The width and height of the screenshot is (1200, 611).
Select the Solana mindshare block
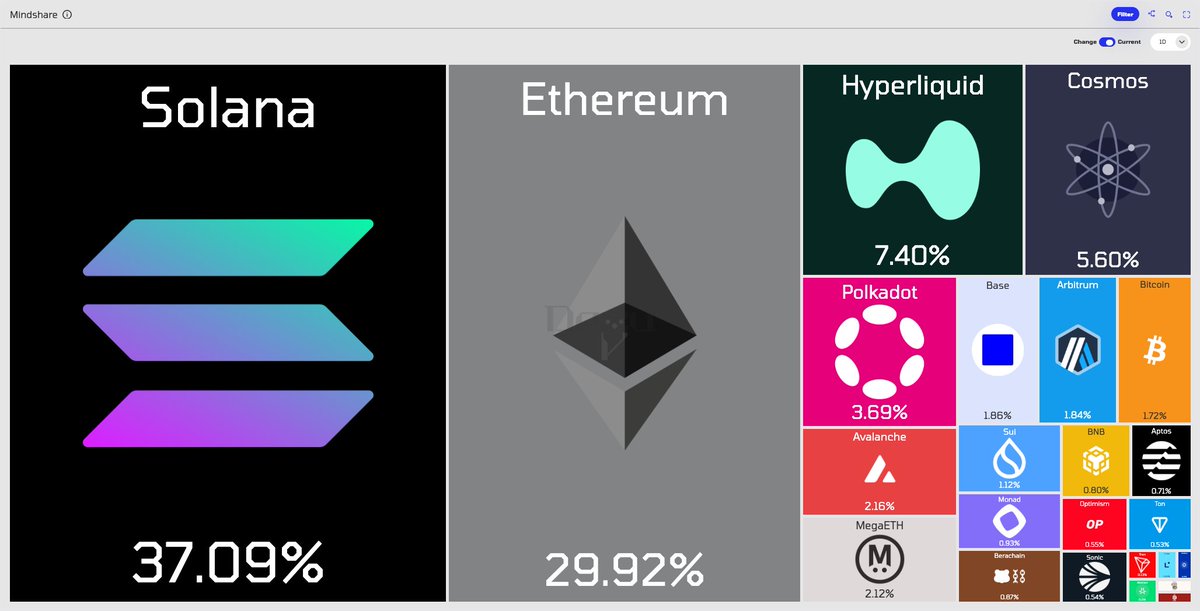click(x=228, y=333)
